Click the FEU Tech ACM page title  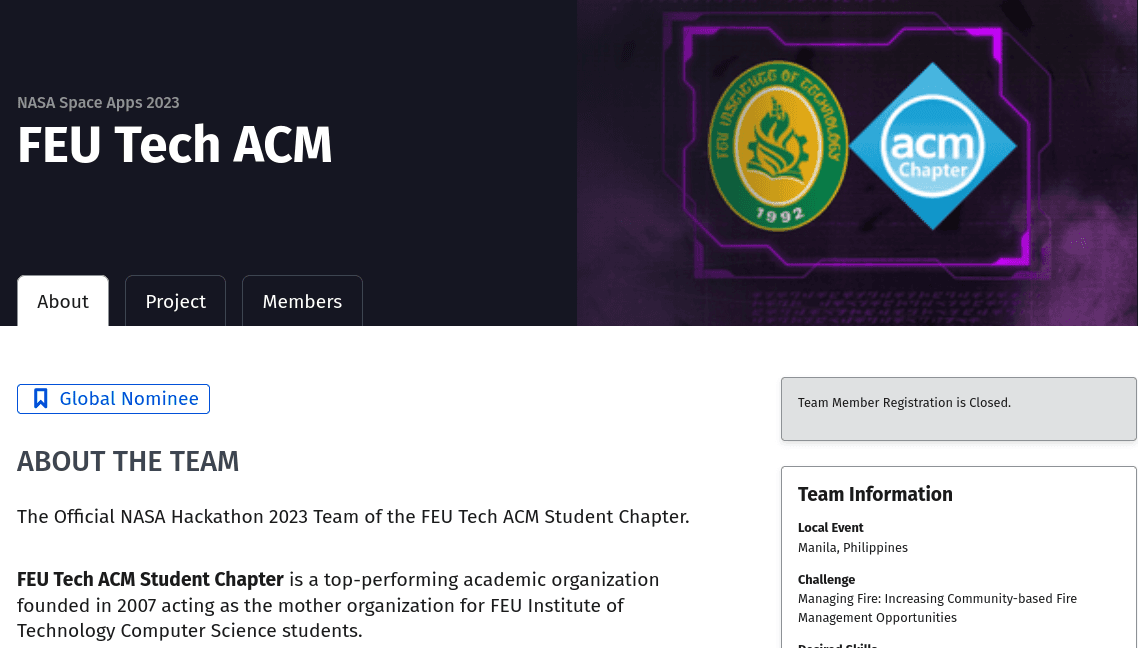(175, 145)
